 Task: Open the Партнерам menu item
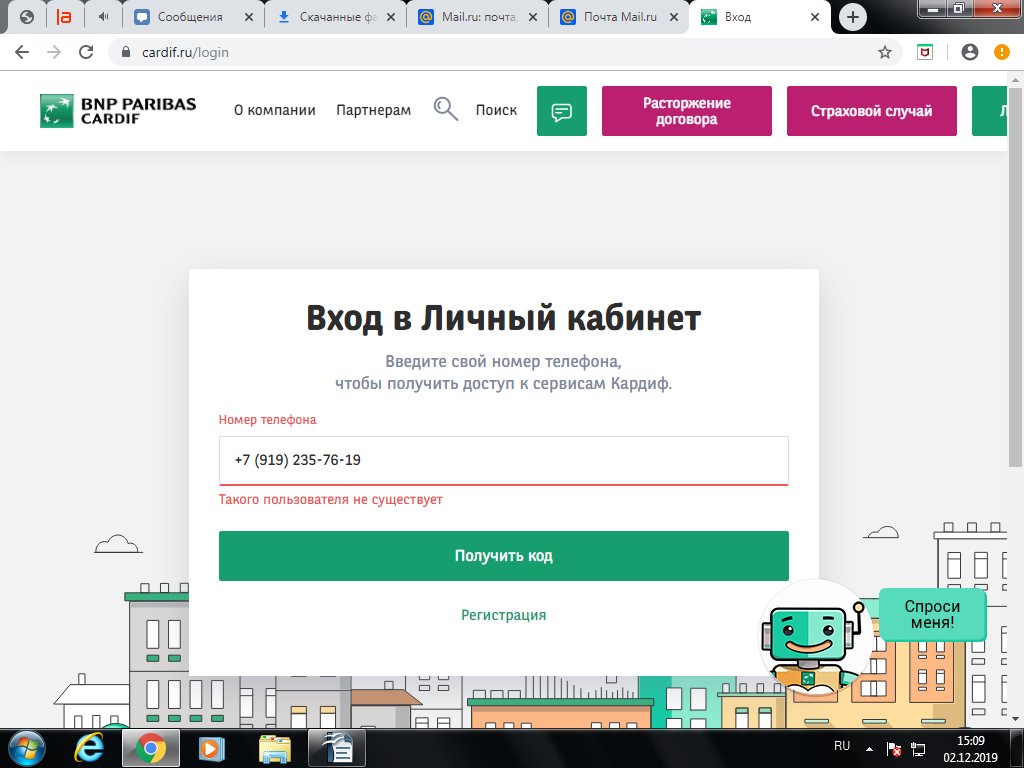tap(374, 110)
